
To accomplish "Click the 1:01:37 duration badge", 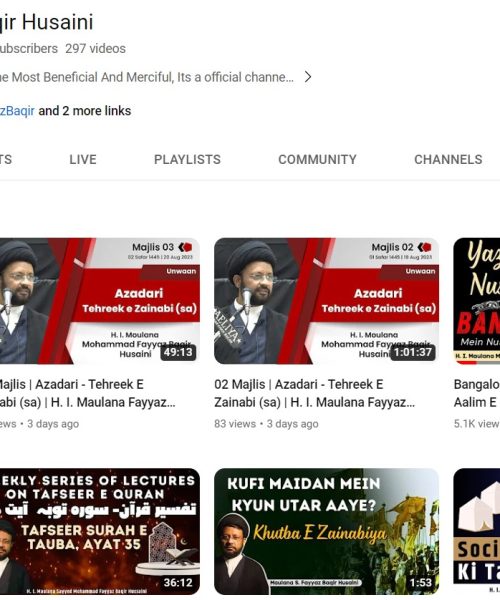I will point(412,352).
